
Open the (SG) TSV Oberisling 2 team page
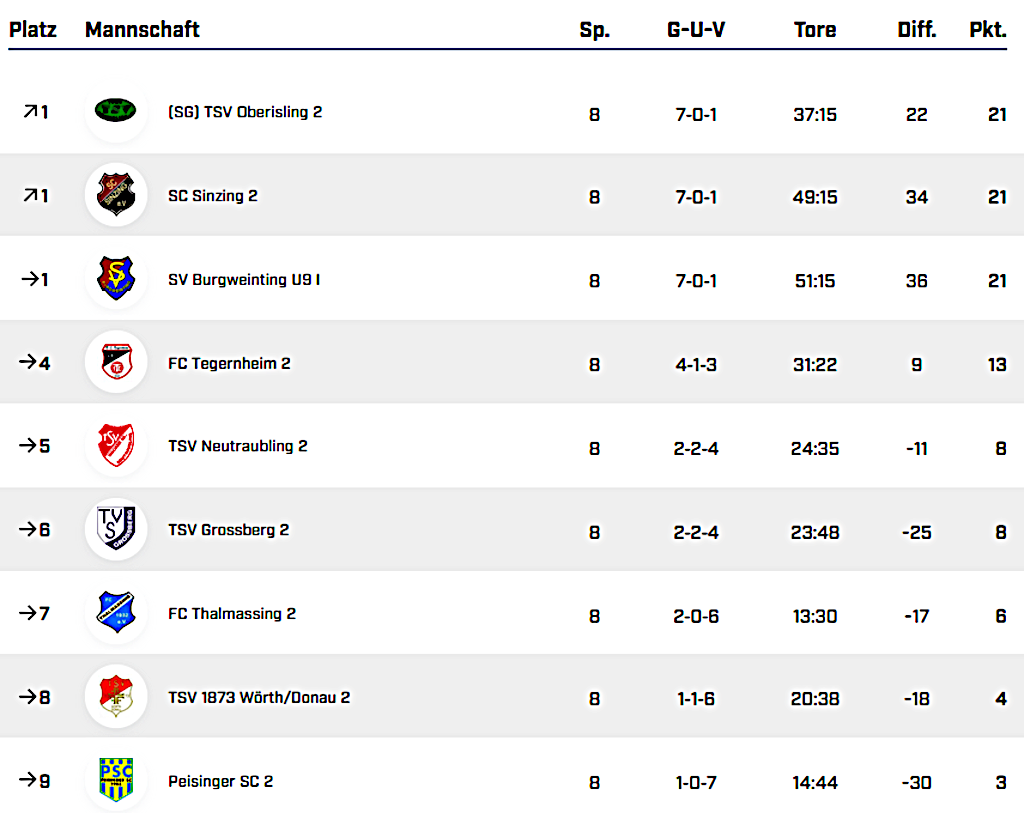tap(245, 112)
